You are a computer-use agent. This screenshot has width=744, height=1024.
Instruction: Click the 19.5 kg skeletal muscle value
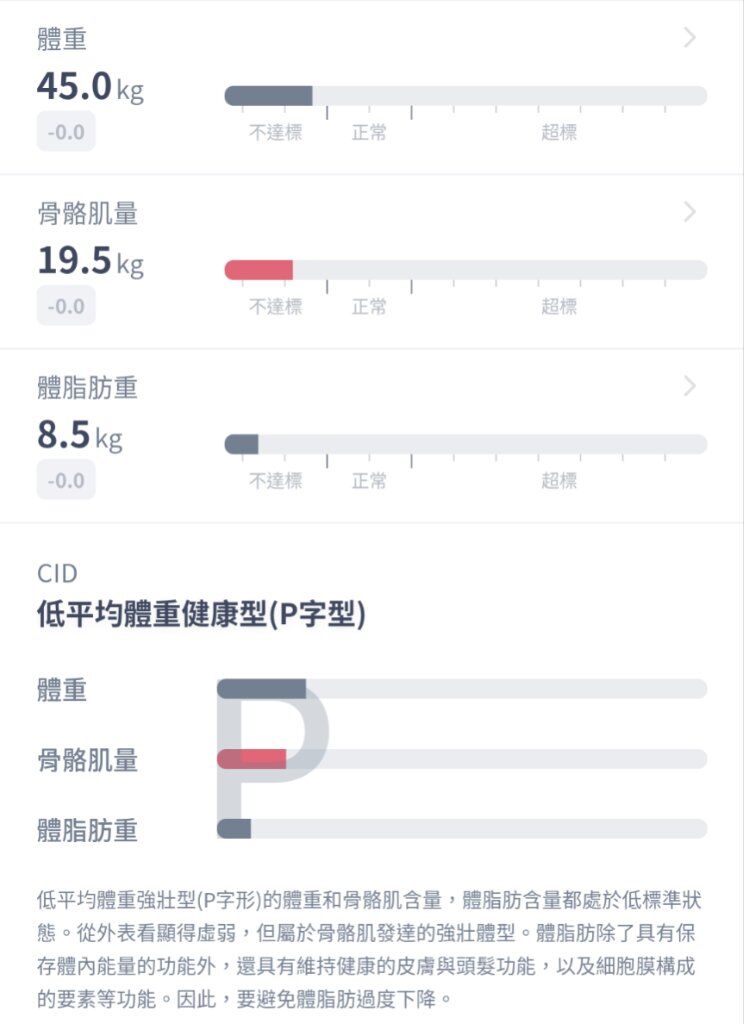tap(90, 261)
